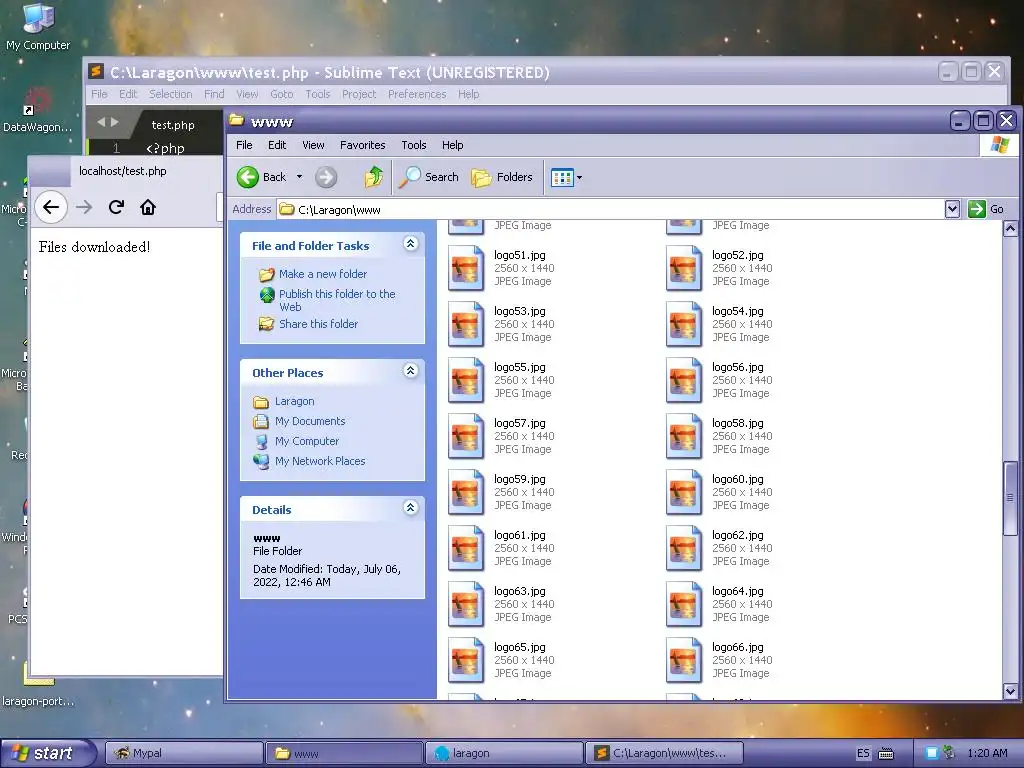Click the scroll up arrow in file list
This screenshot has width=1024, height=768.
[x=1010, y=229]
